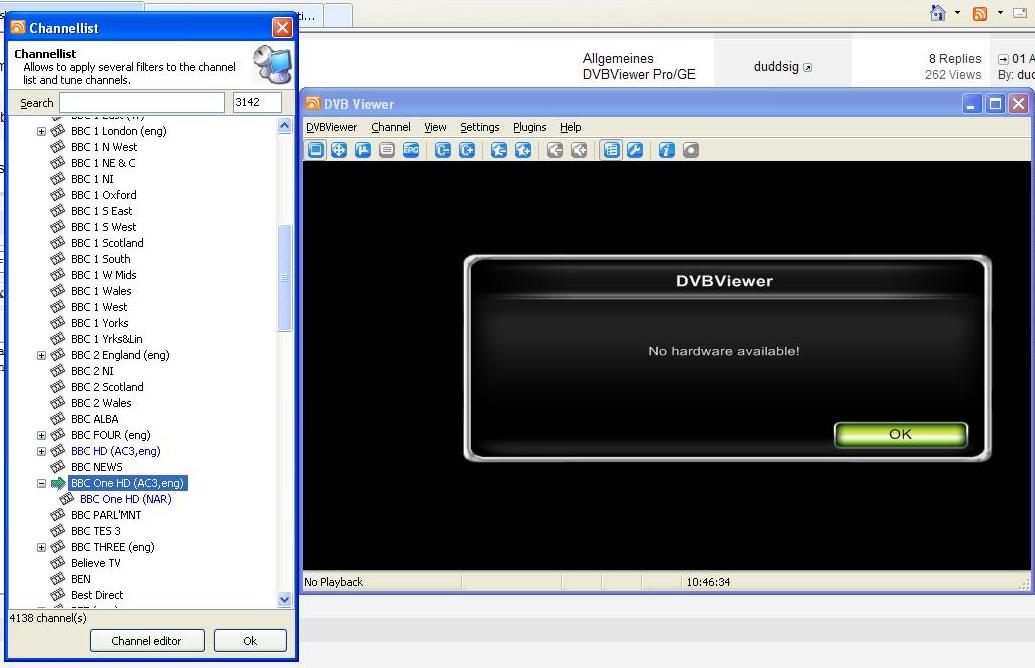Click the favourite minus star icon
This screenshot has width=1035, height=668.
pyautogui.click(x=498, y=150)
